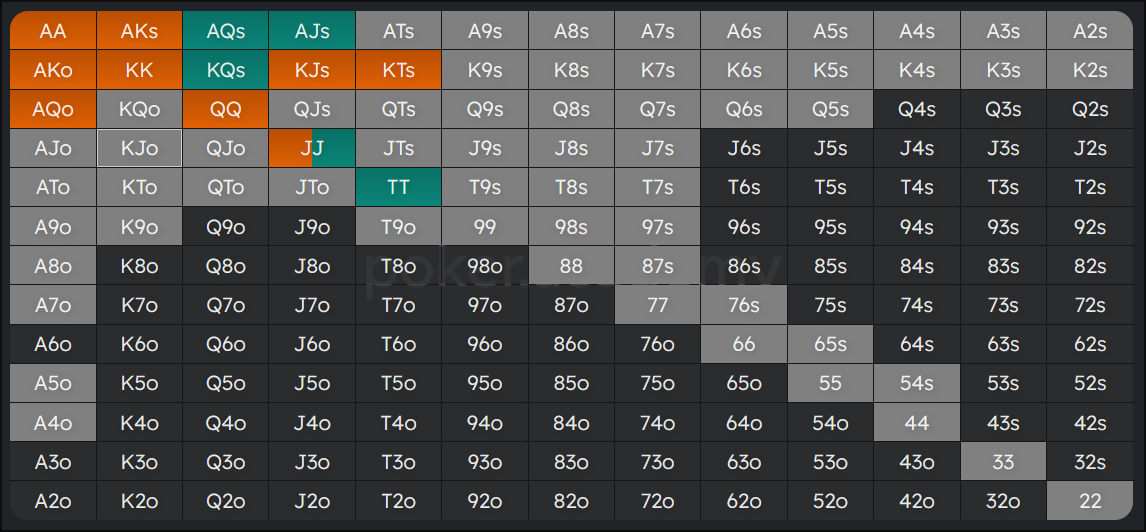Viewport: 1146px width, 532px height.
Task: Select the QQ pocket queens cell
Action: click(x=226, y=109)
